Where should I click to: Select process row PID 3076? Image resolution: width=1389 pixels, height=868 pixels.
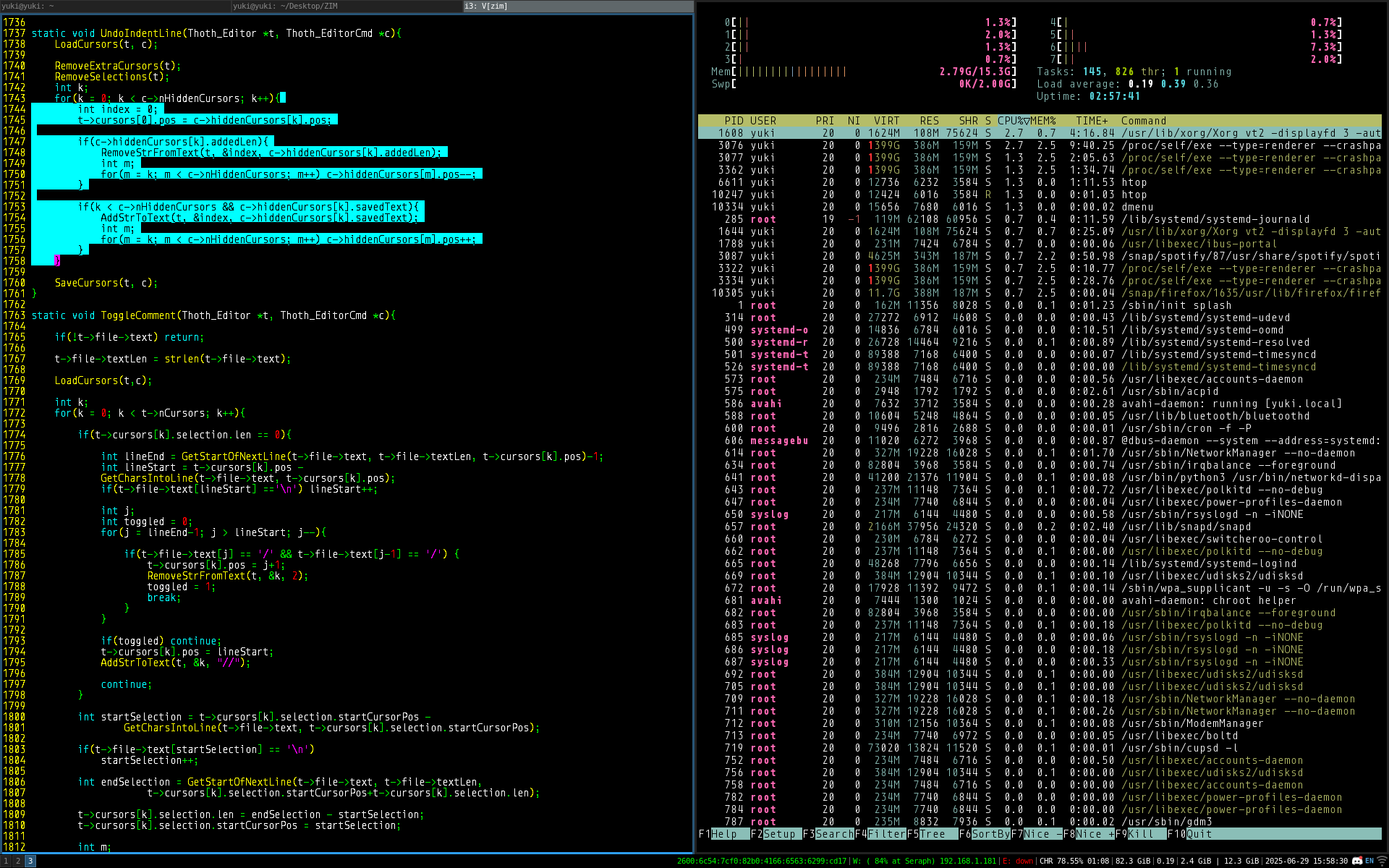1040,145
